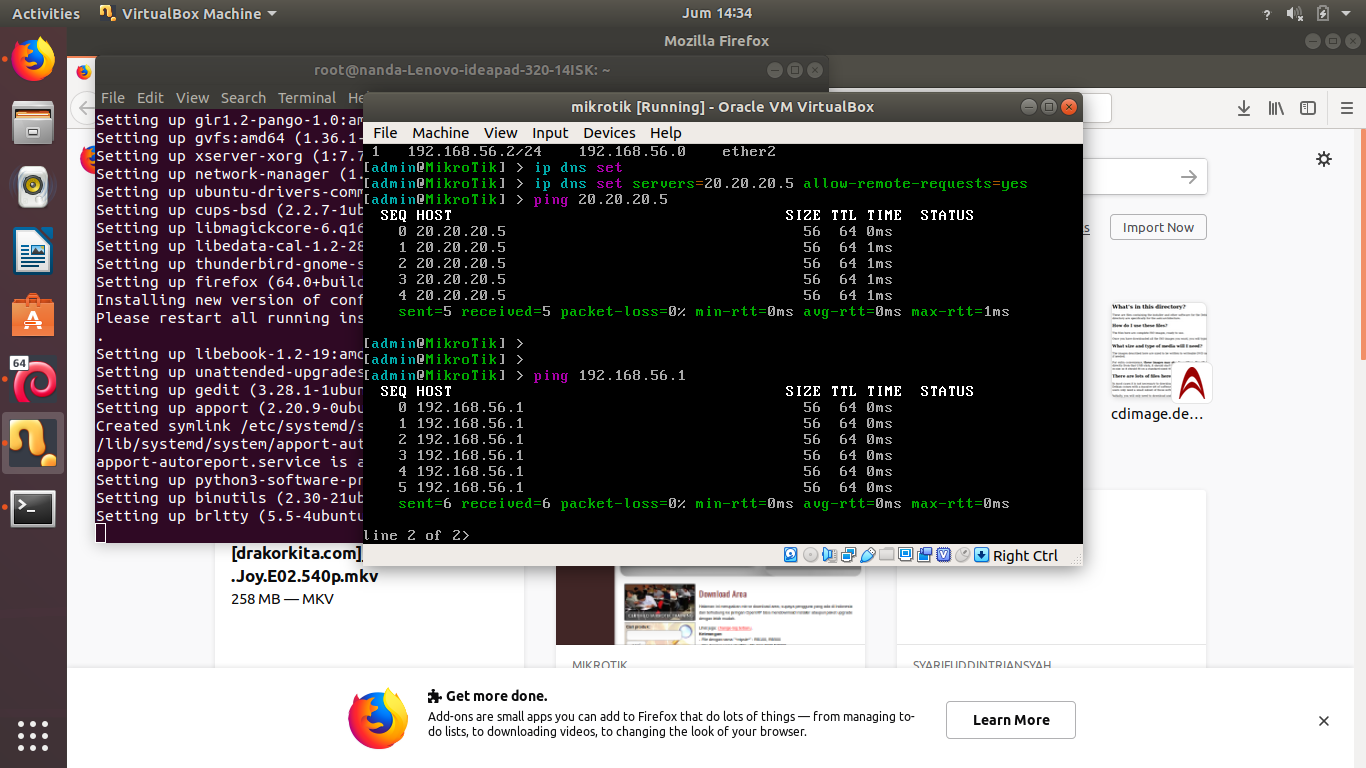Viewport: 1366px width, 768px height.
Task: Open the Search menu in the terminal window
Action: [x=243, y=98]
